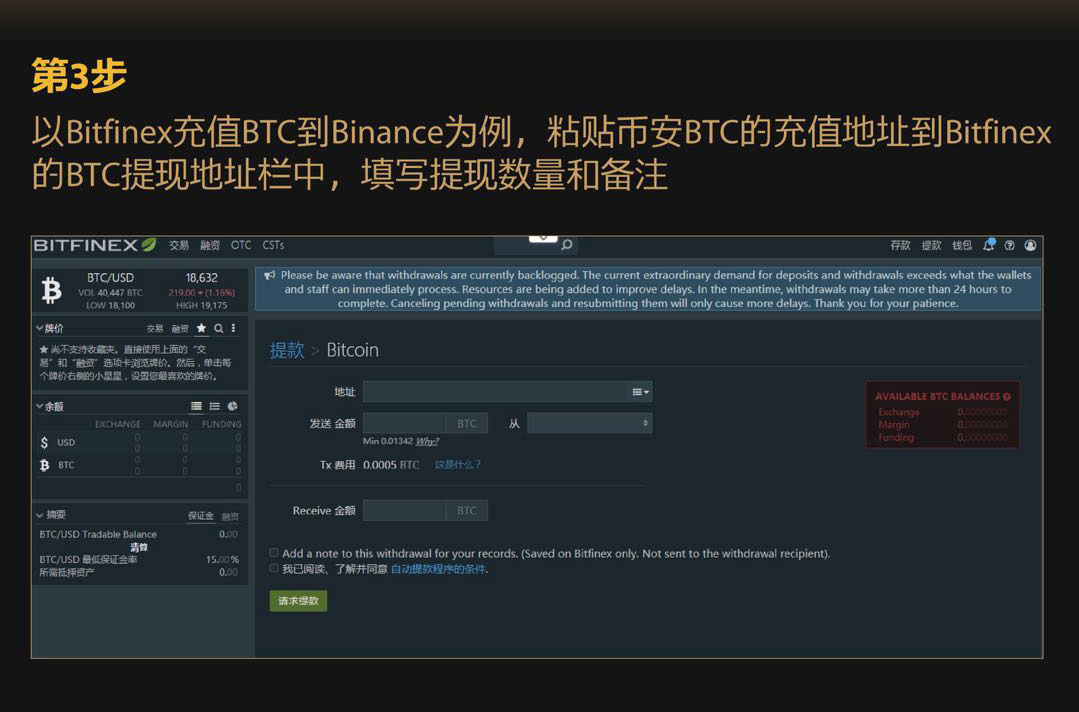Switch 余额 panel to the pie chart view
The height and width of the screenshot is (712, 1079).
pos(233,407)
